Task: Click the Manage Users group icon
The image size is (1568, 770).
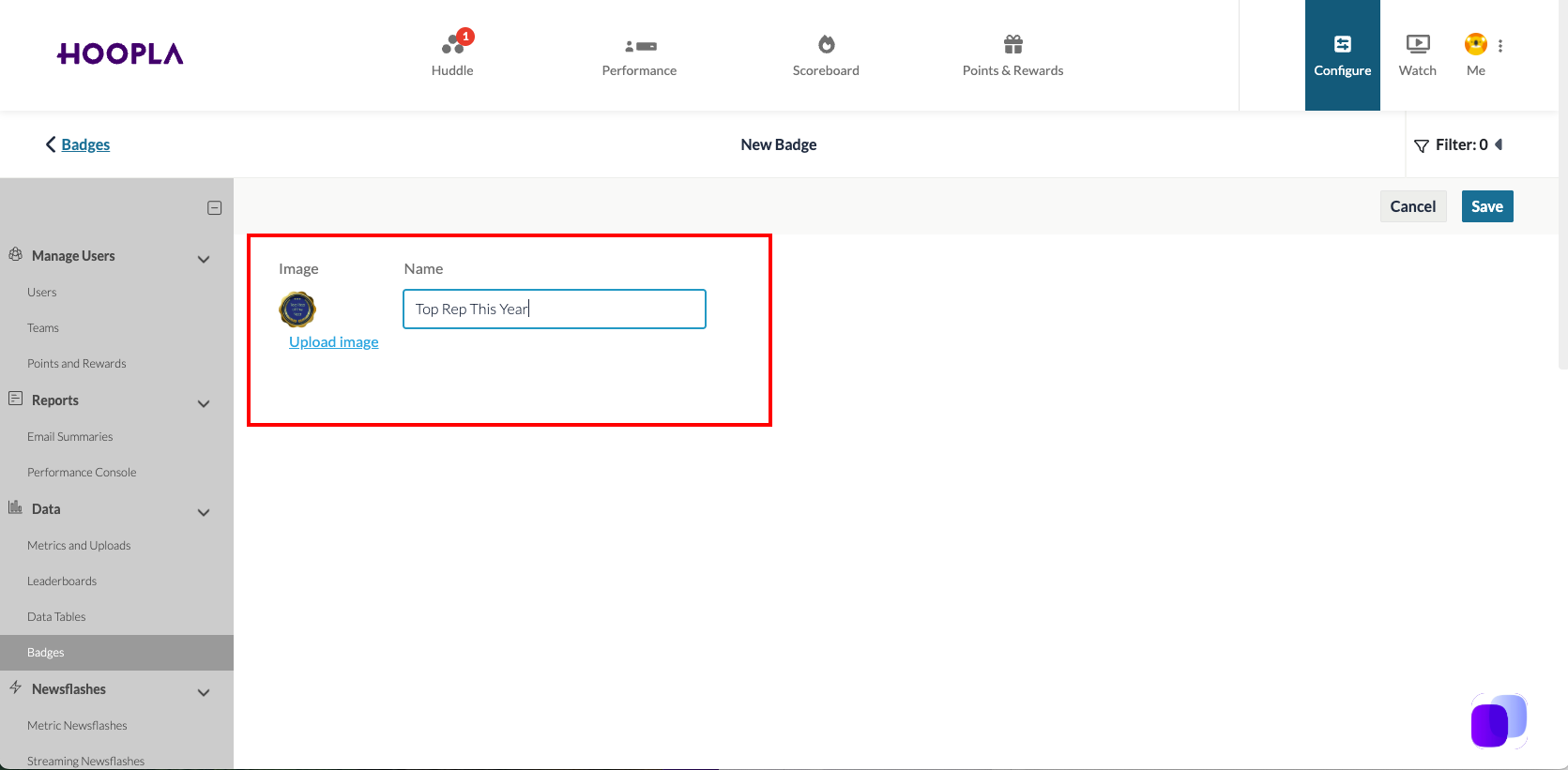Action: point(16,254)
